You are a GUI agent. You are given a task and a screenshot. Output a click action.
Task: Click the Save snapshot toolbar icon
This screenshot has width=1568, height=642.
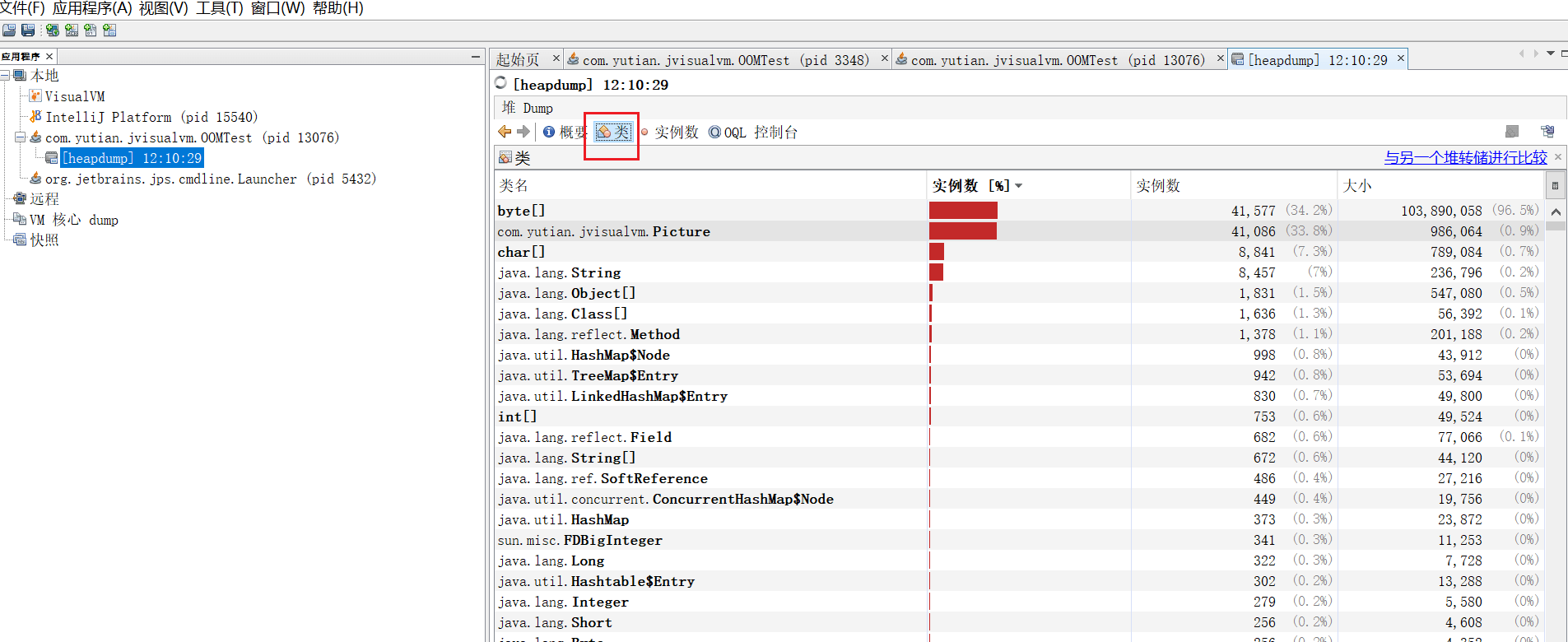click(28, 30)
